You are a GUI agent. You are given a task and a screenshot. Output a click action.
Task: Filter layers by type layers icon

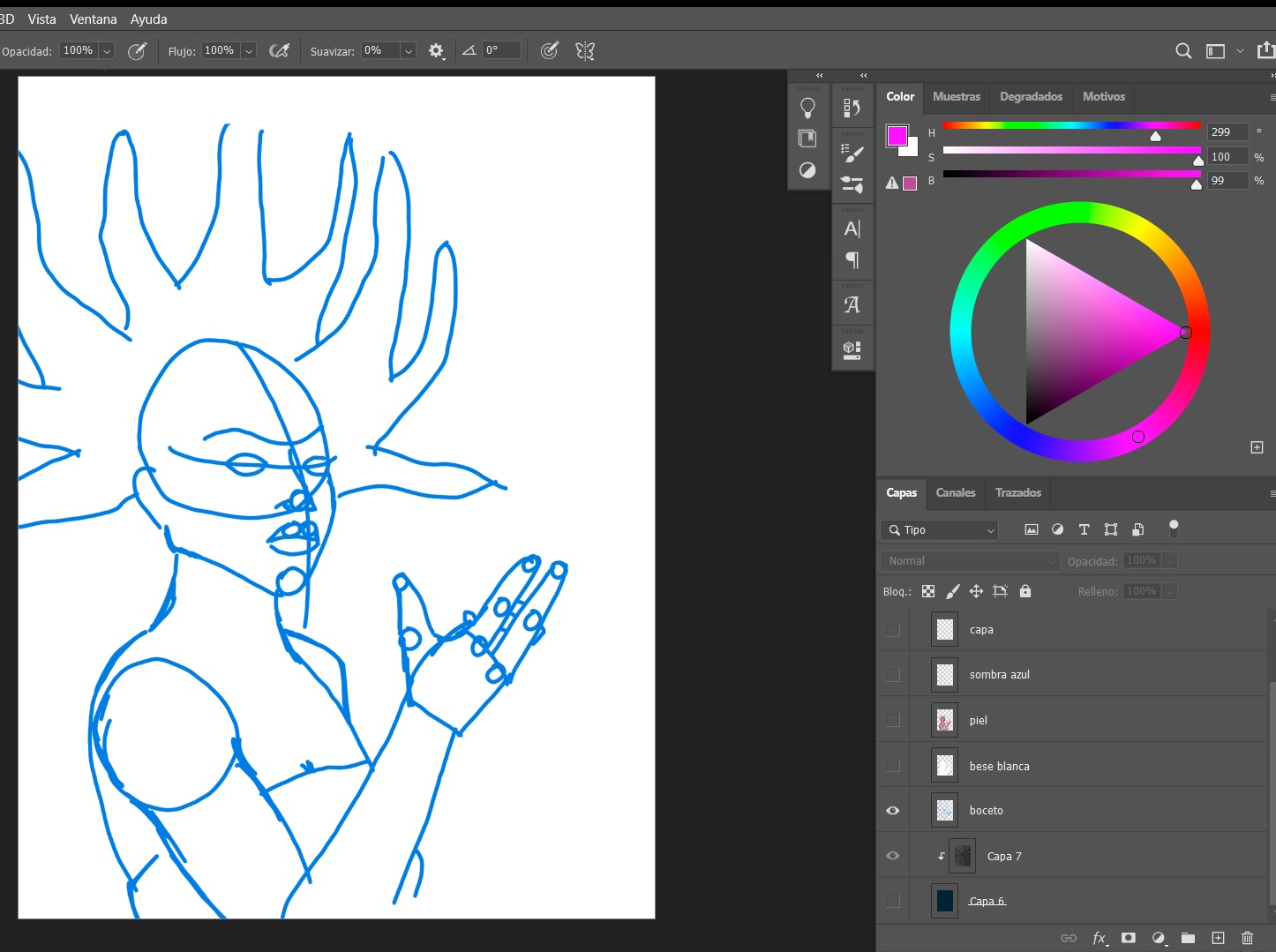tap(1084, 529)
